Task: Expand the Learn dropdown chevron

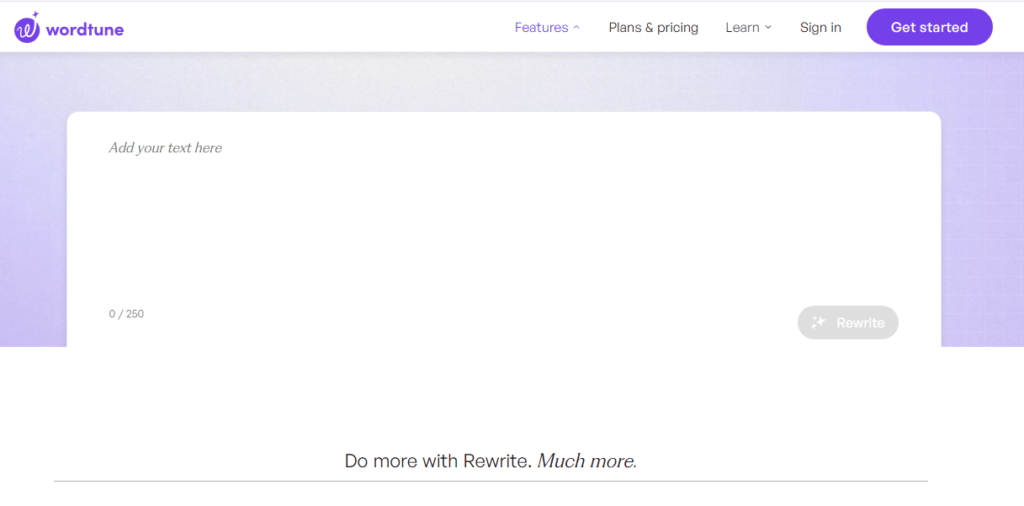Action: click(x=768, y=27)
